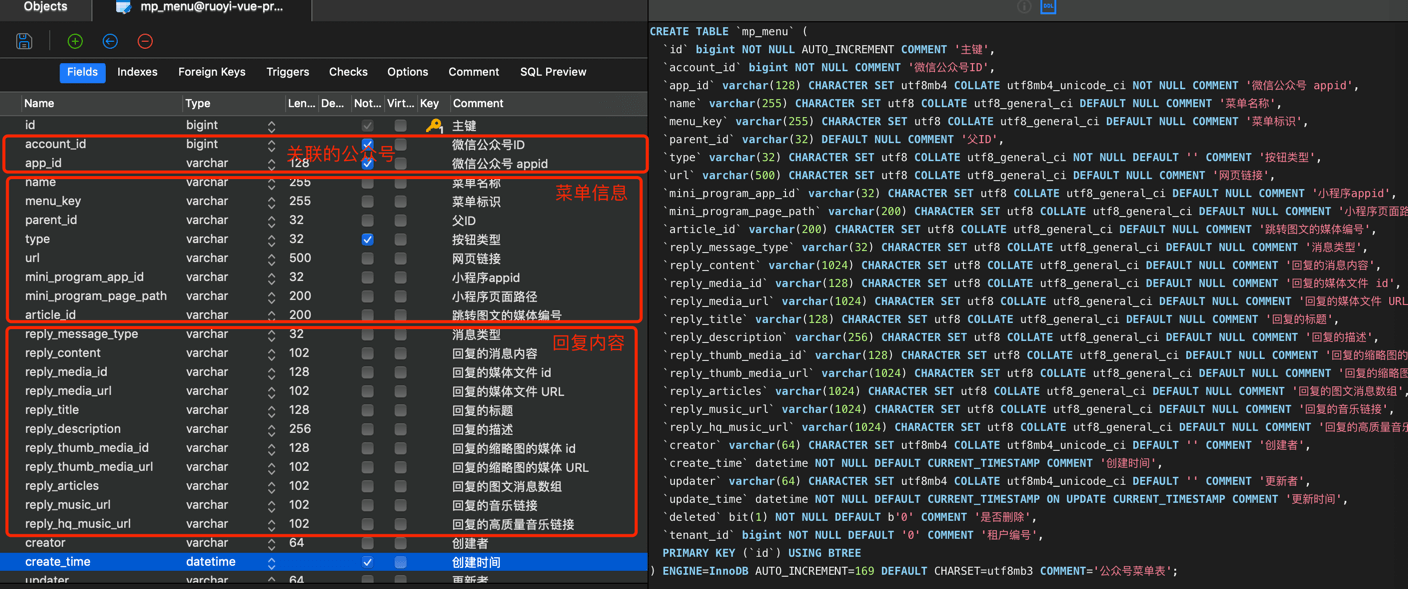
Task: Switch to the Indexes tab
Action: [x=137, y=72]
